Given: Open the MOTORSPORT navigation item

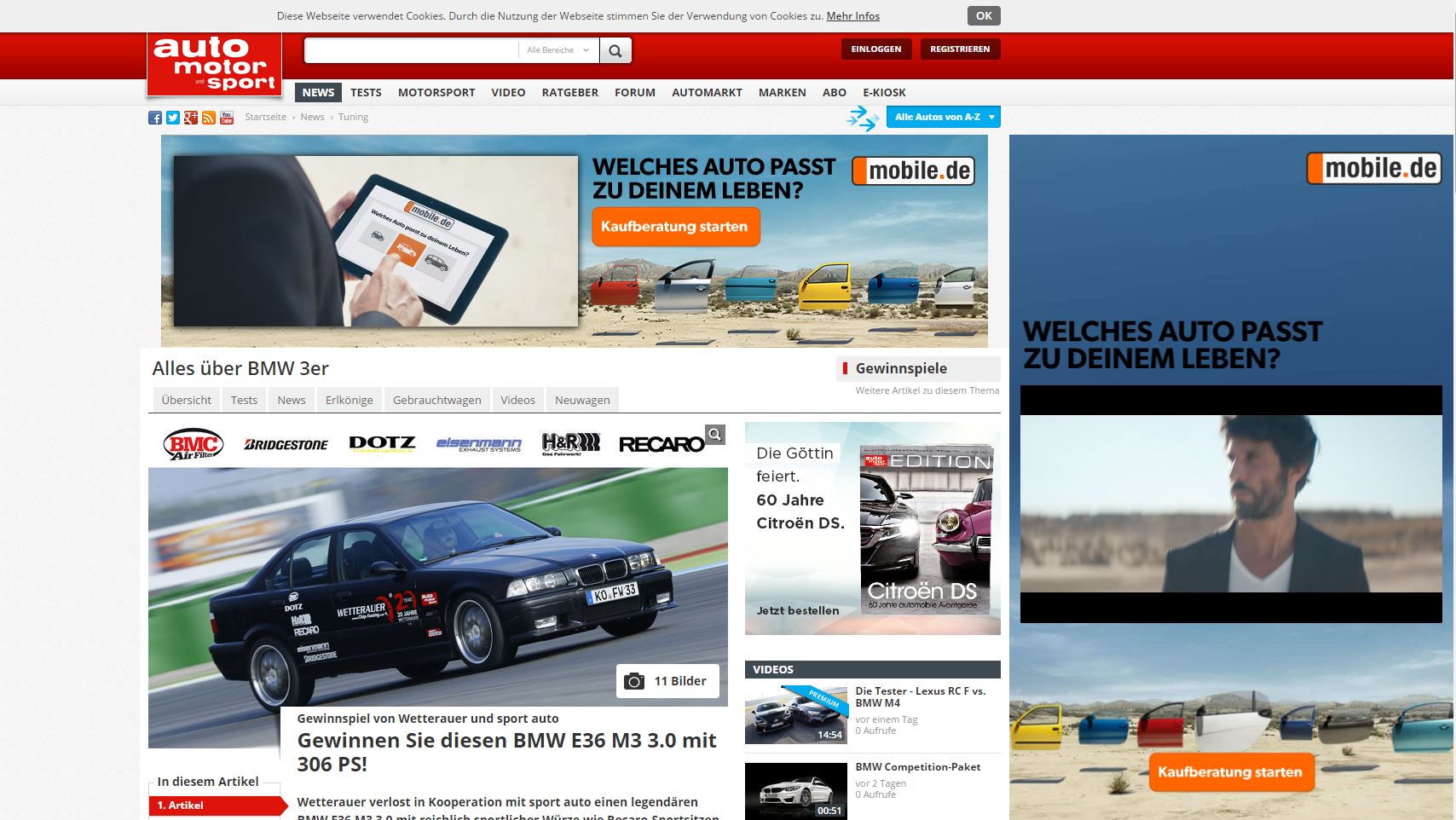Looking at the screenshot, I should point(436,92).
